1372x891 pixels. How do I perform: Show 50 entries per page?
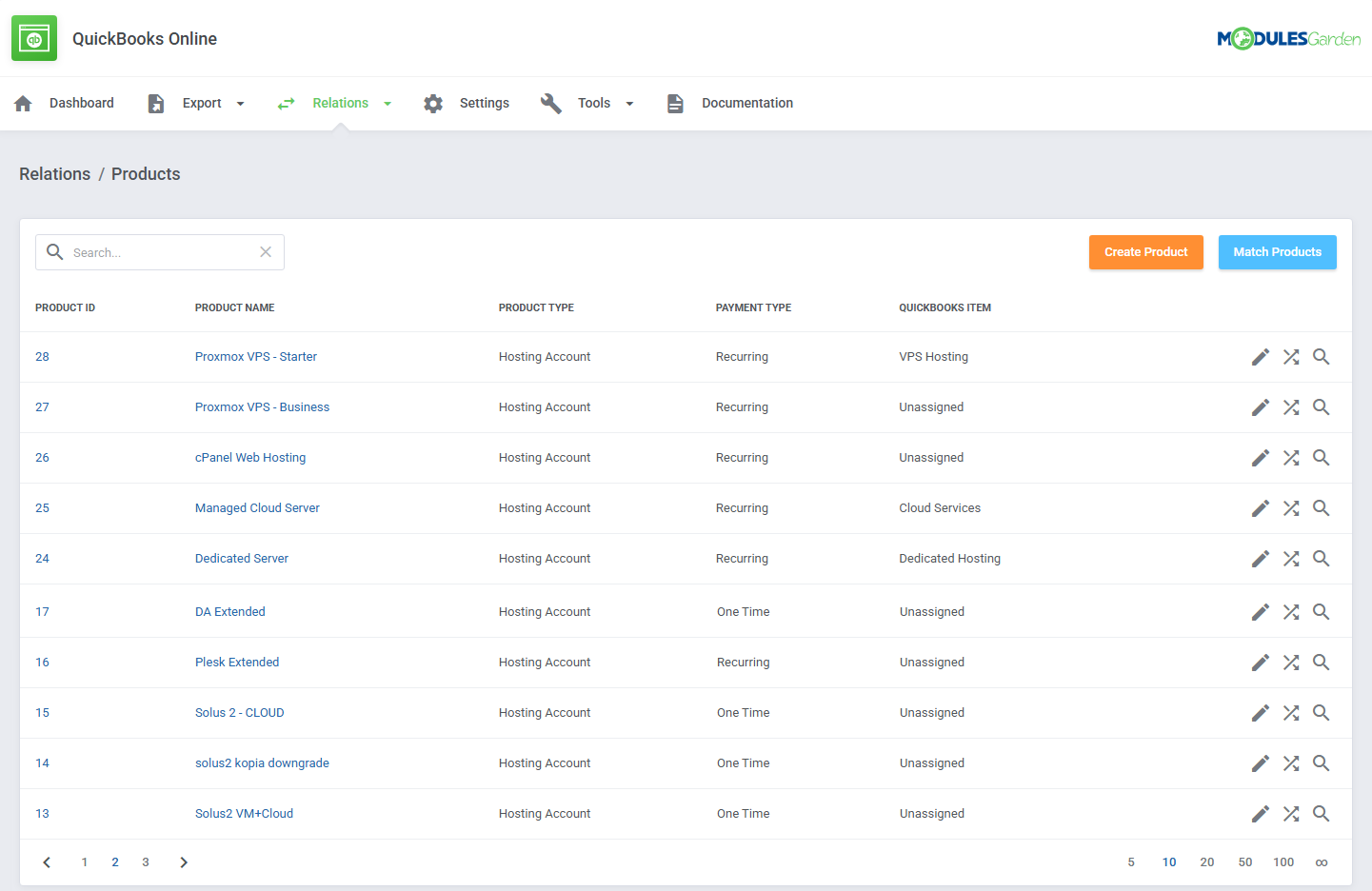click(x=1245, y=862)
